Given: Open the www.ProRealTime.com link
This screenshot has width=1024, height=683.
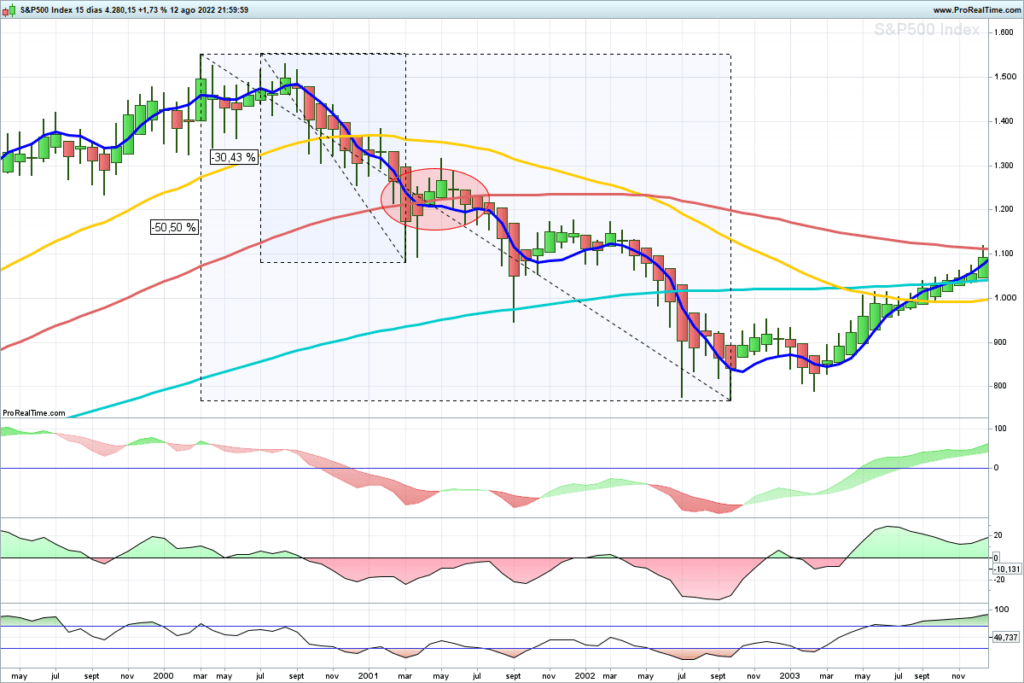Looking at the screenshot, I should [x=976, y=10].
